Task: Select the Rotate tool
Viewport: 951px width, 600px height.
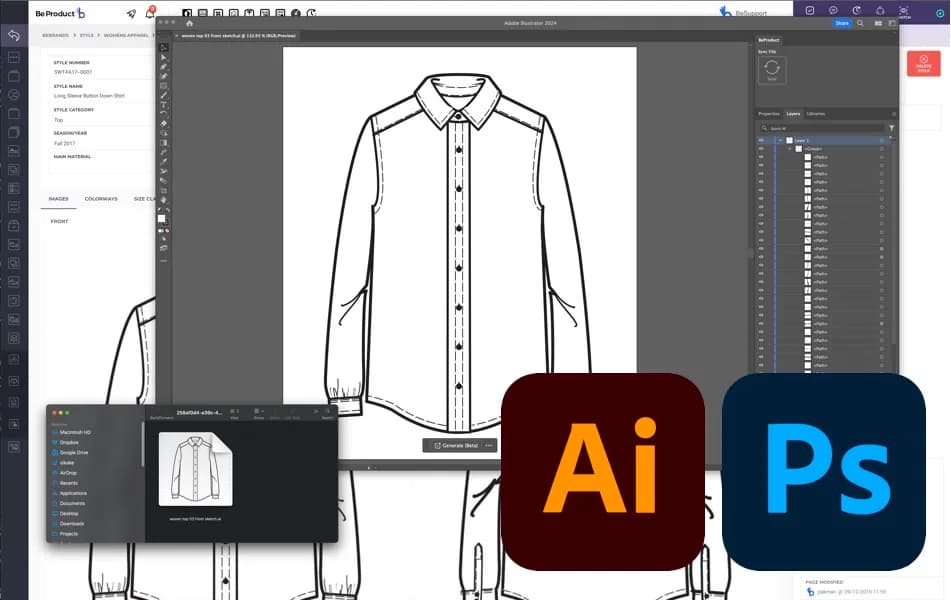Action: (164, 113)
